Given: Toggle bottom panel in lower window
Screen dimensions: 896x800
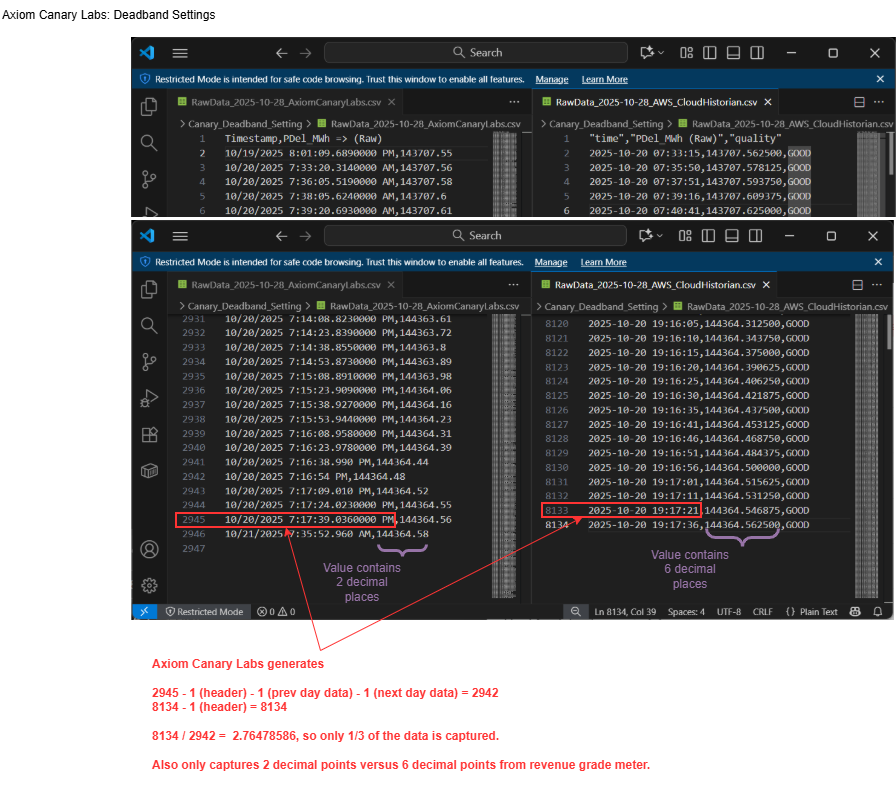Looking at the screenshot, I should click(x=731, y=236).
